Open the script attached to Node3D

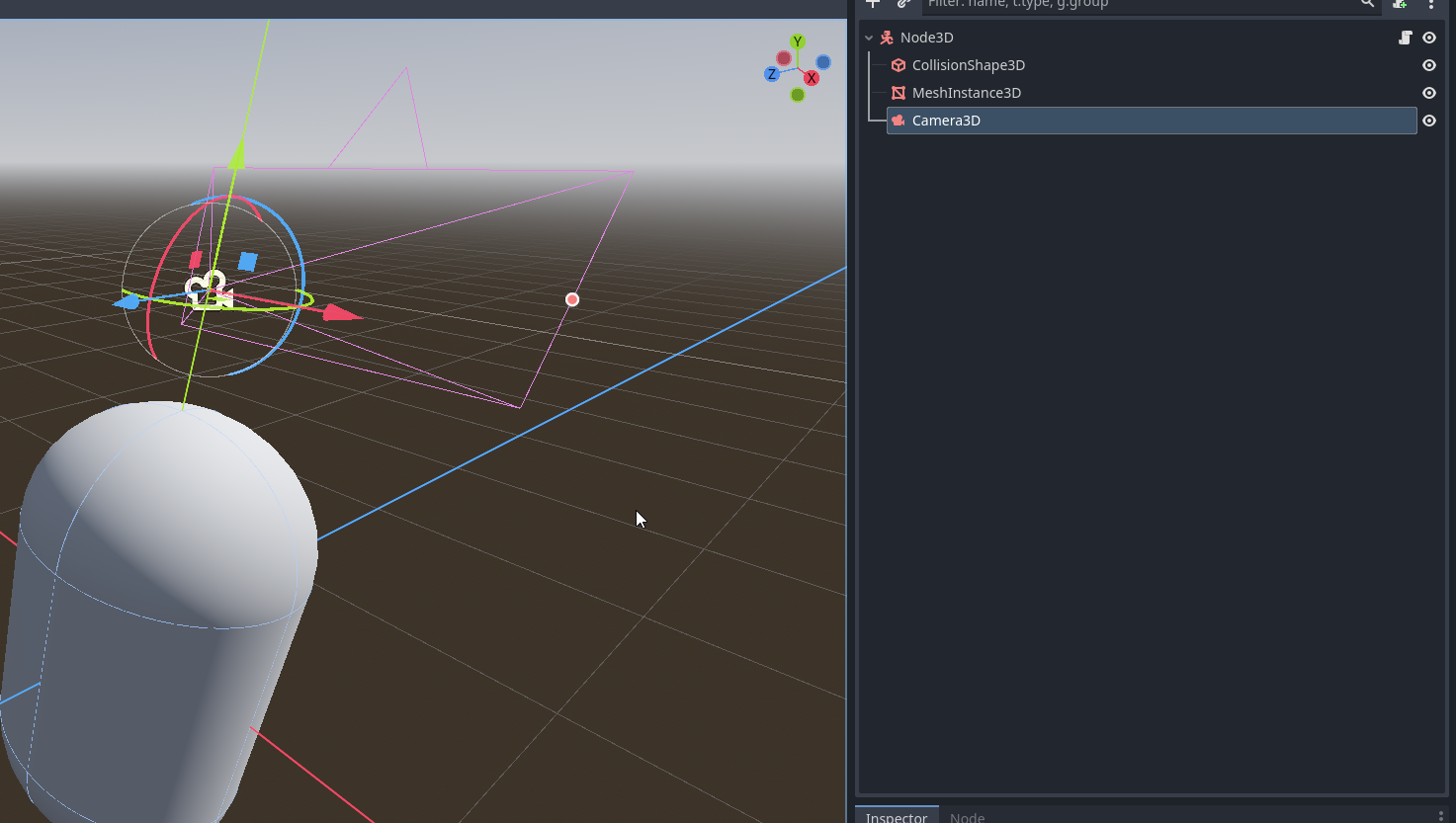pos(1405,38)
